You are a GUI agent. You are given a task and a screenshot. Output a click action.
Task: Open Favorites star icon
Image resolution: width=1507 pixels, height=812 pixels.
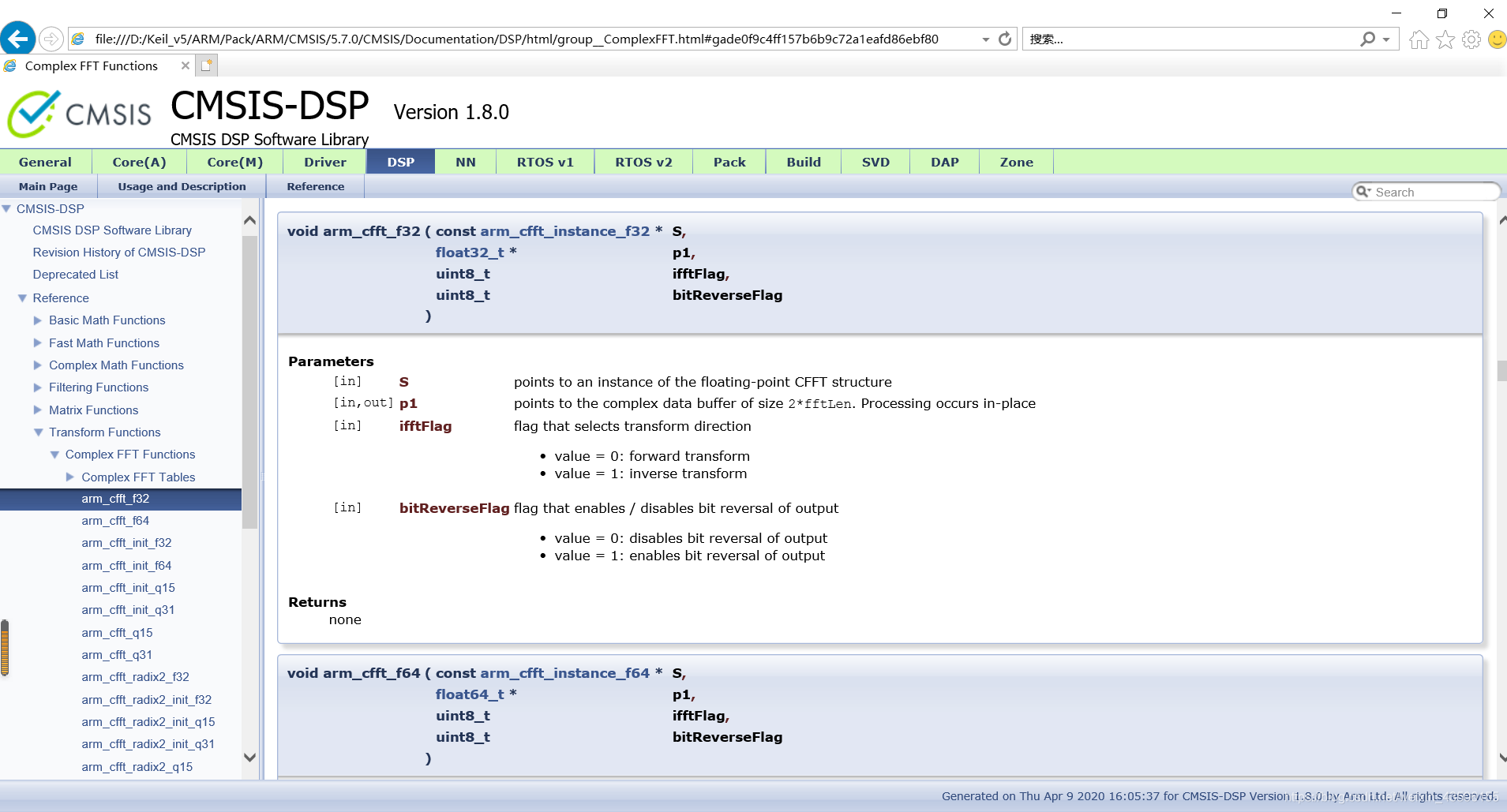pyautogui.click(x=1445, y=39)
